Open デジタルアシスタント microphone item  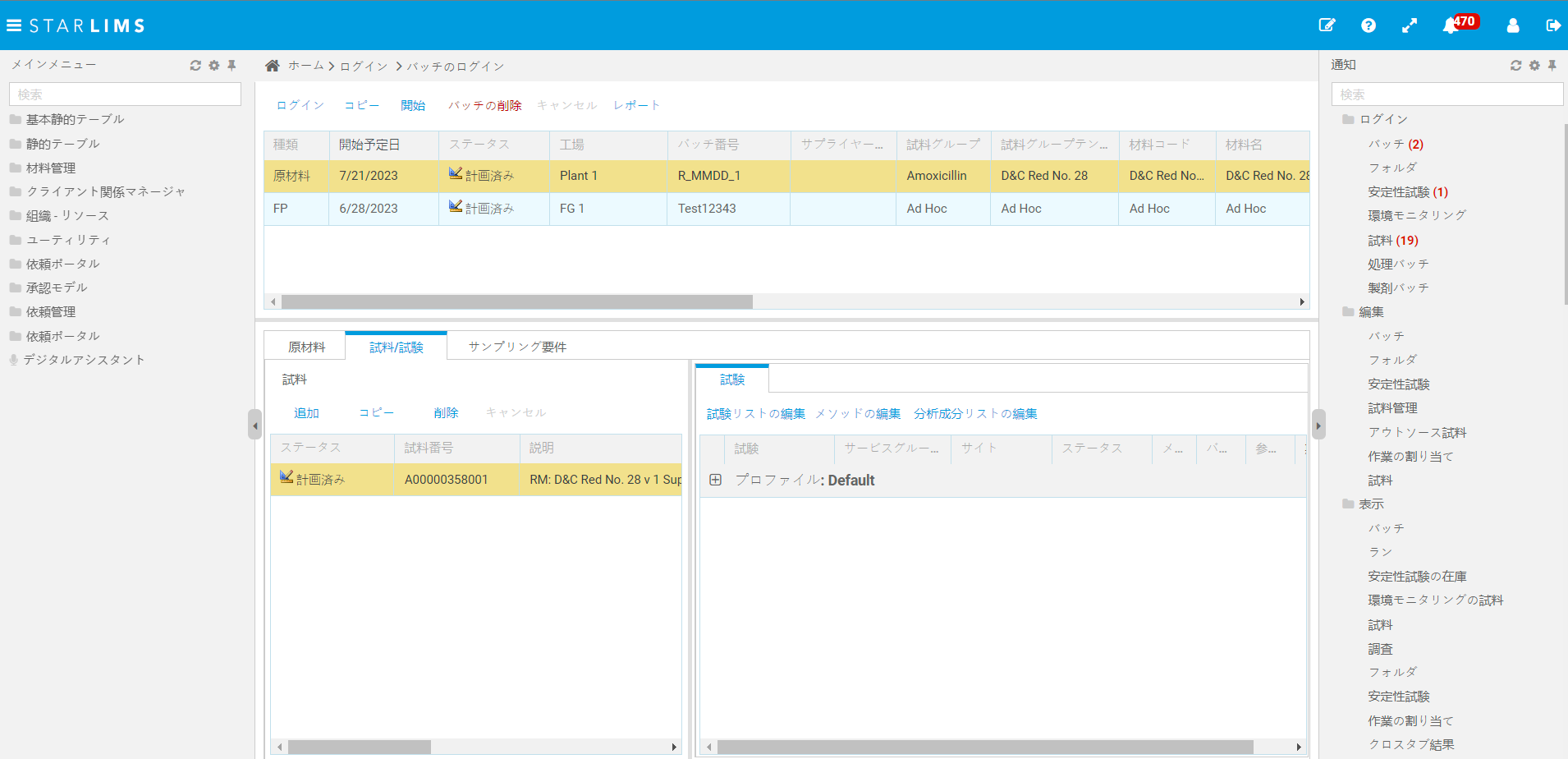pyautogui.click(x=14, y=360)
